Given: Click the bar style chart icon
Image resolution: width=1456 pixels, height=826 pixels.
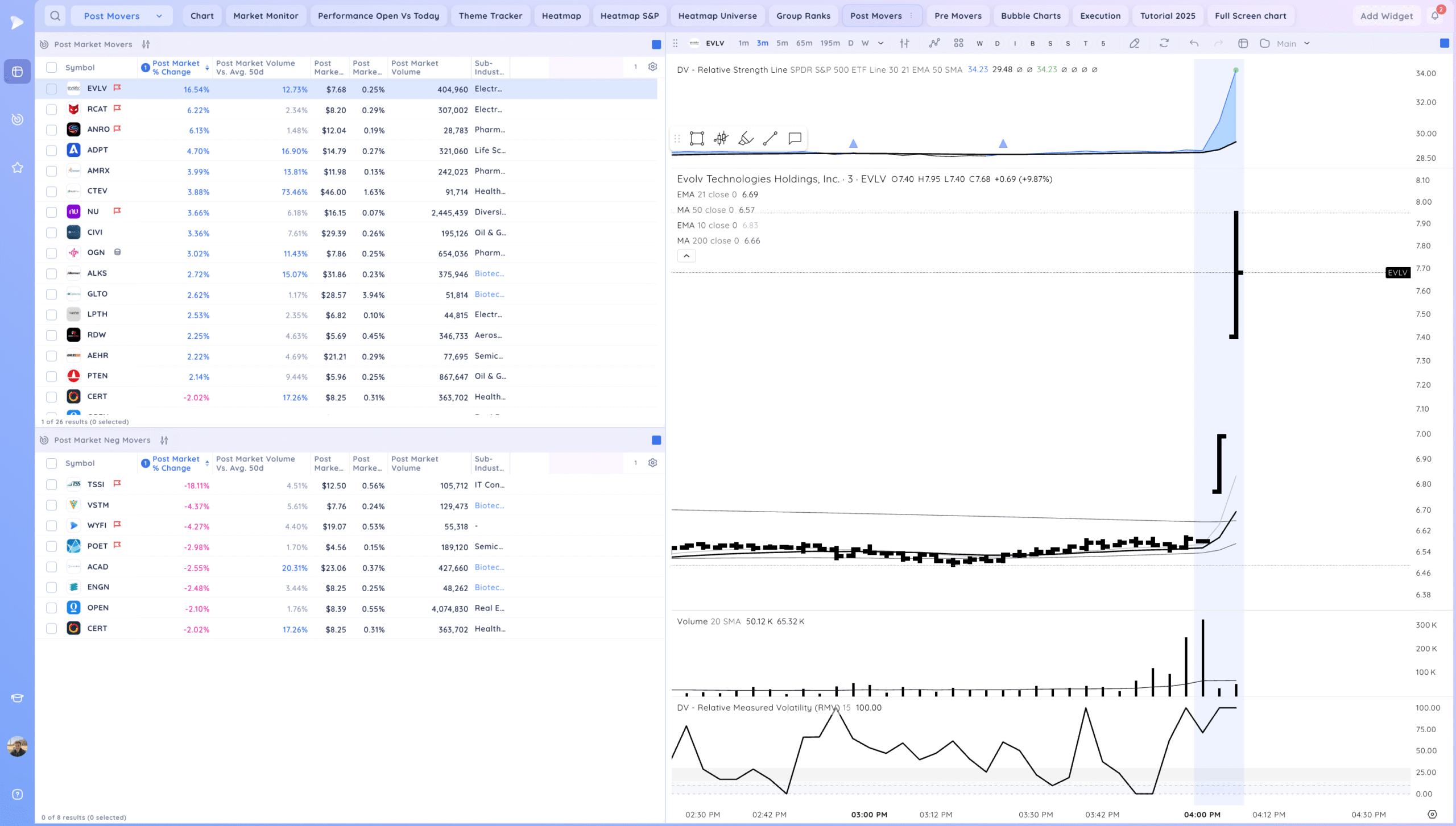Looking at the screenshot, I should click(x=904, y=43).
